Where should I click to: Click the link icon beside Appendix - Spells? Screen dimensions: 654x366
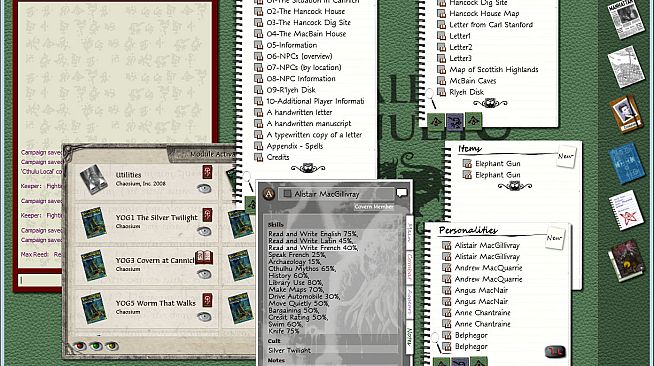point(259,146)
